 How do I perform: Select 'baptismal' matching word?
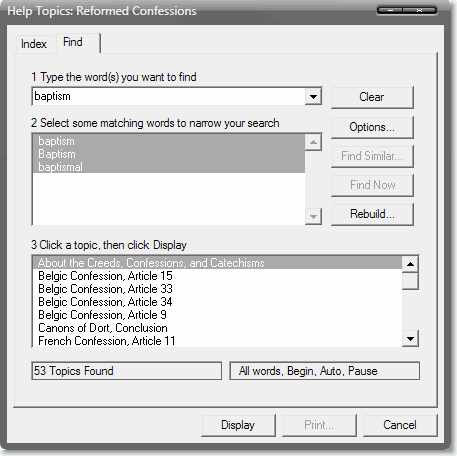tap(169, 167)
